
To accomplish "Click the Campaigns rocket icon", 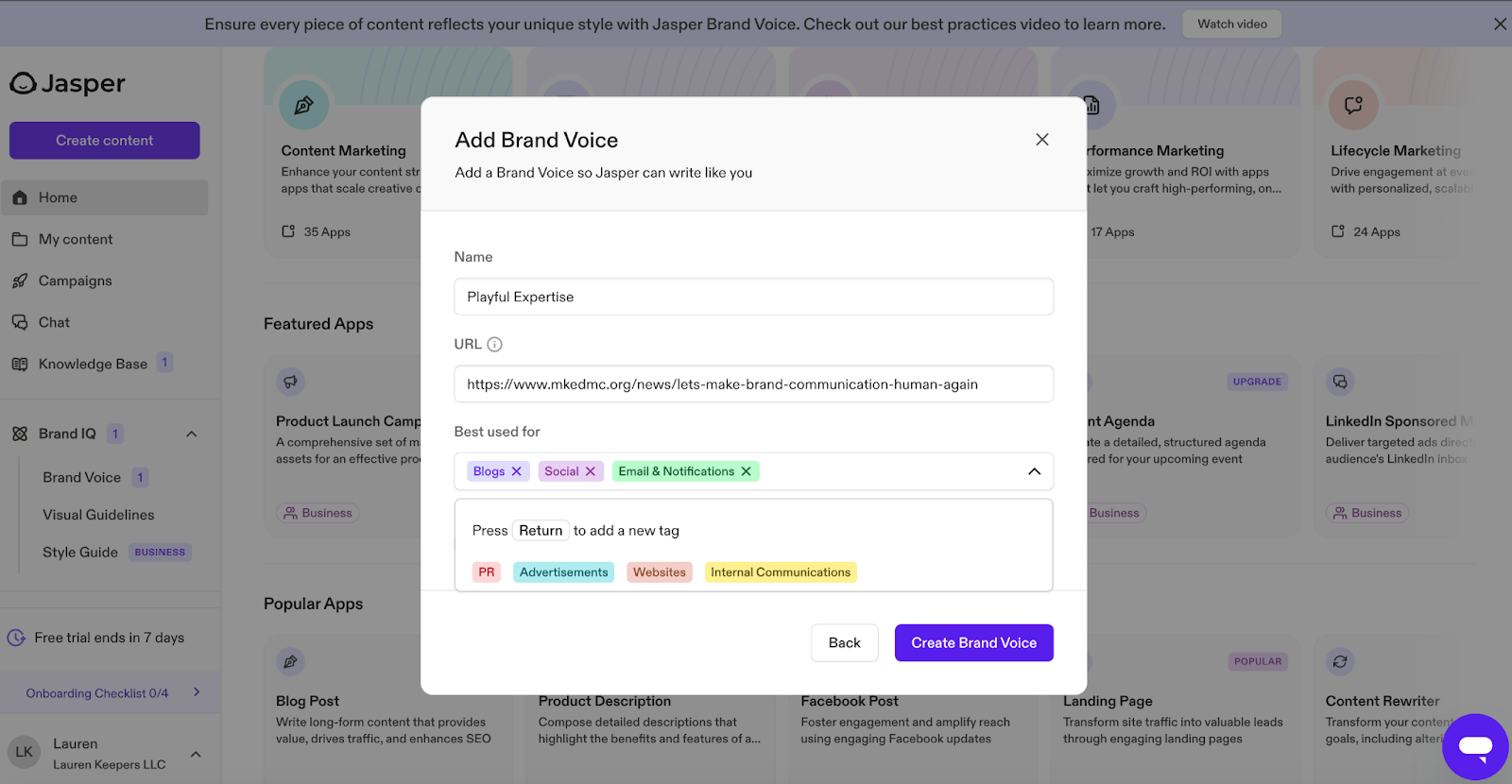I will coord(20,281).
